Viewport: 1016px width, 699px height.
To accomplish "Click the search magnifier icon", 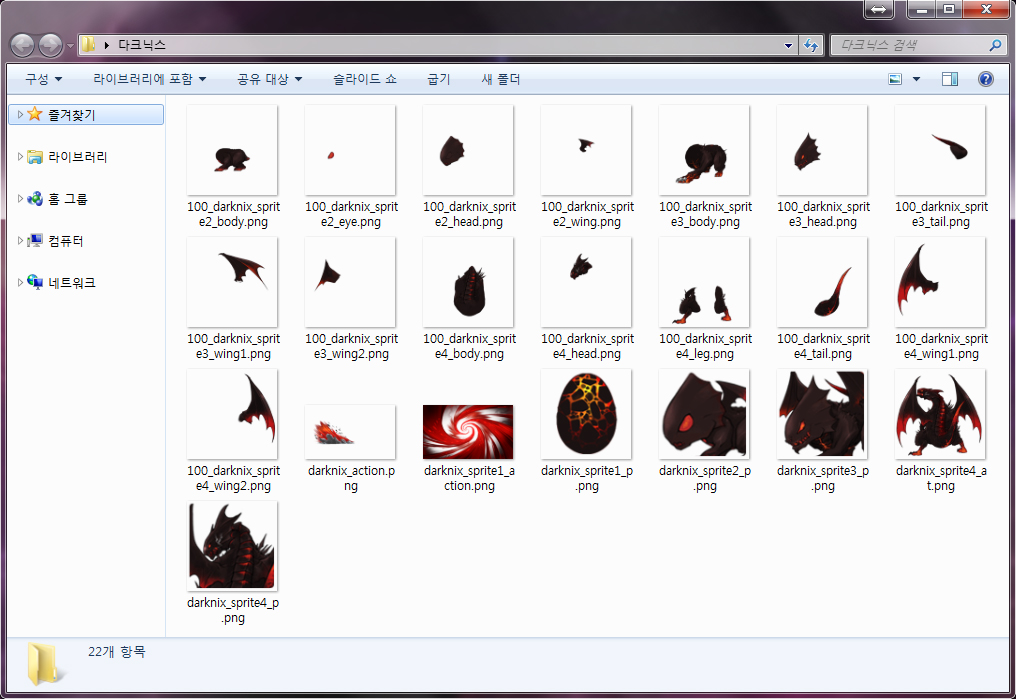I will tap(995, 45).
